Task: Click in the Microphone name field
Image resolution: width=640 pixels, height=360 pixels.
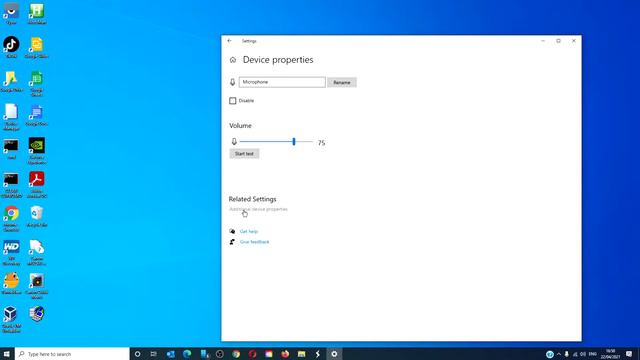Action: click(x=282, y=82)
